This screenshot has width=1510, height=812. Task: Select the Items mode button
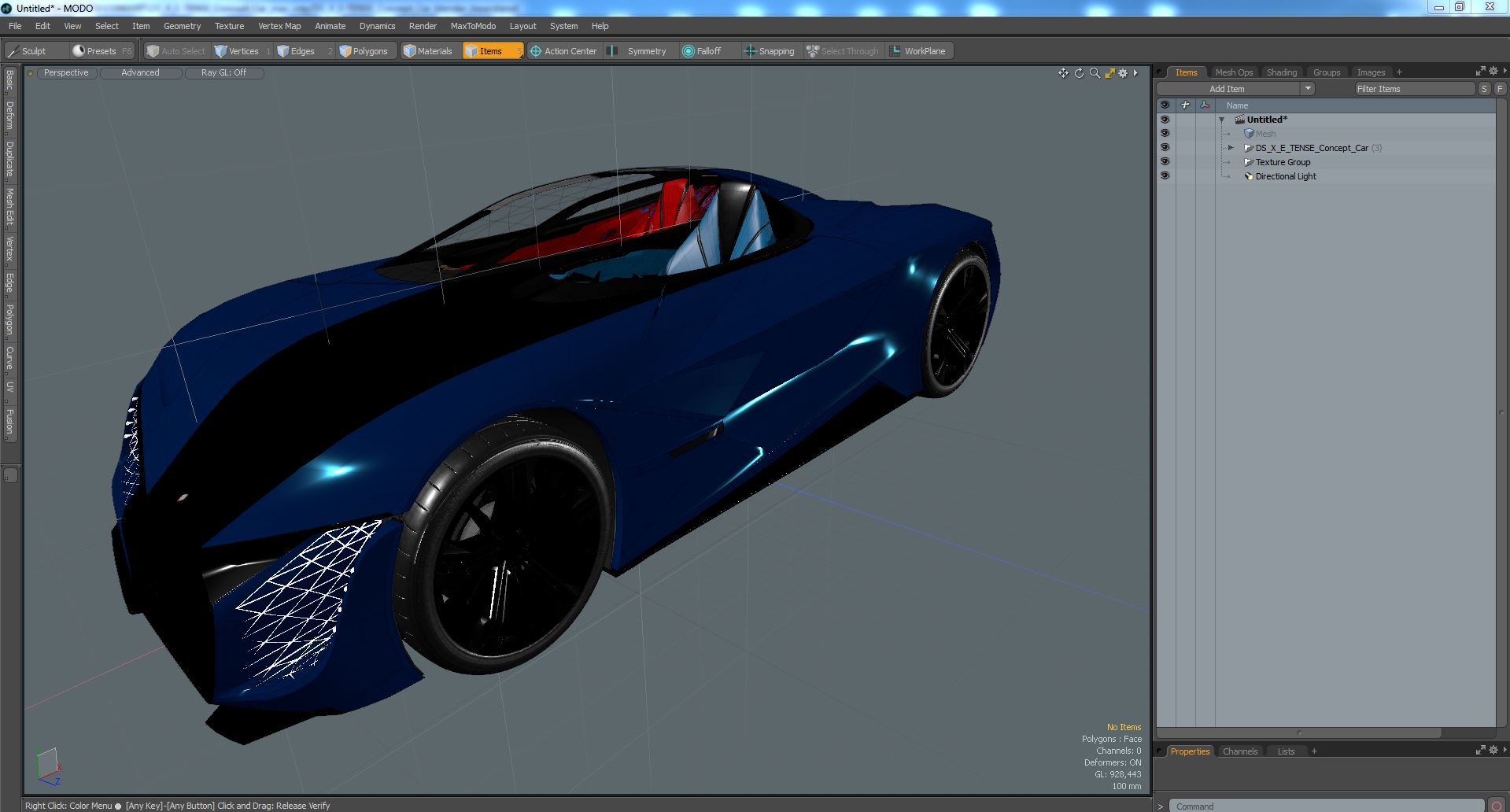pos(493,51)
